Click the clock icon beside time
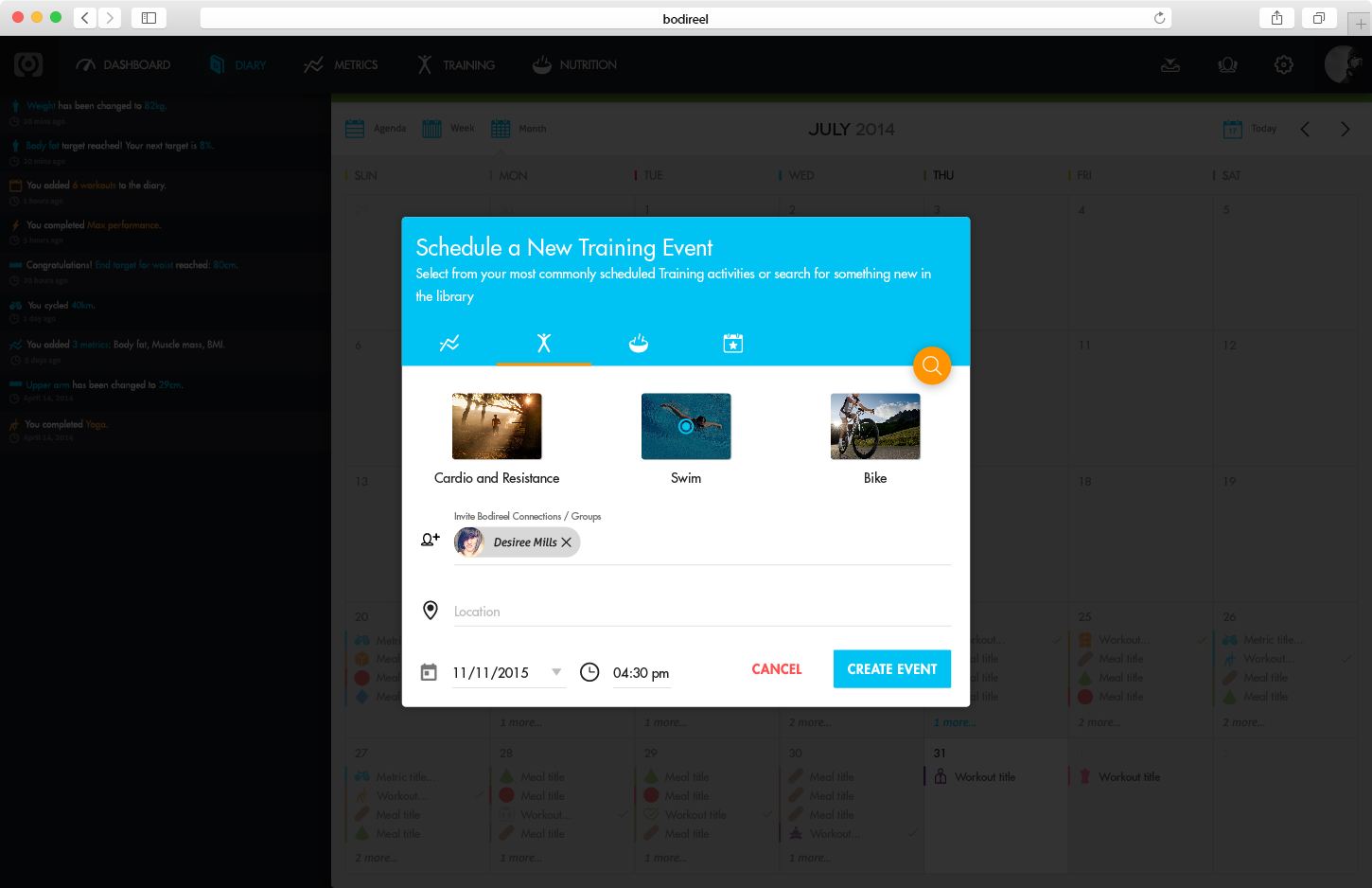Image resolution: width=1372 pixels, height=888 pixels. point(589,672)
